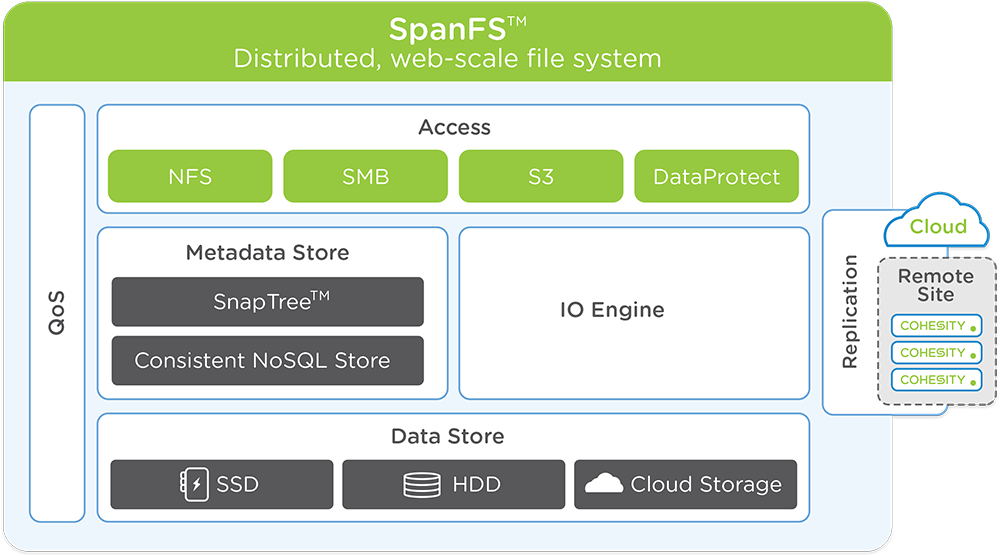
Task: Click the SnapTree metadata block
Action: point(267,302)
